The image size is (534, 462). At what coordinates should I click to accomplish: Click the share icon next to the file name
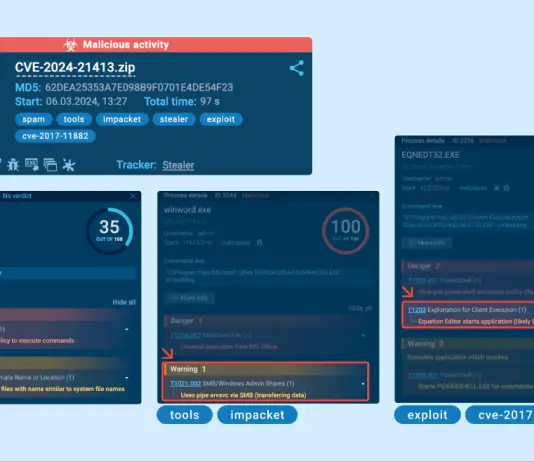pos(297,68)
